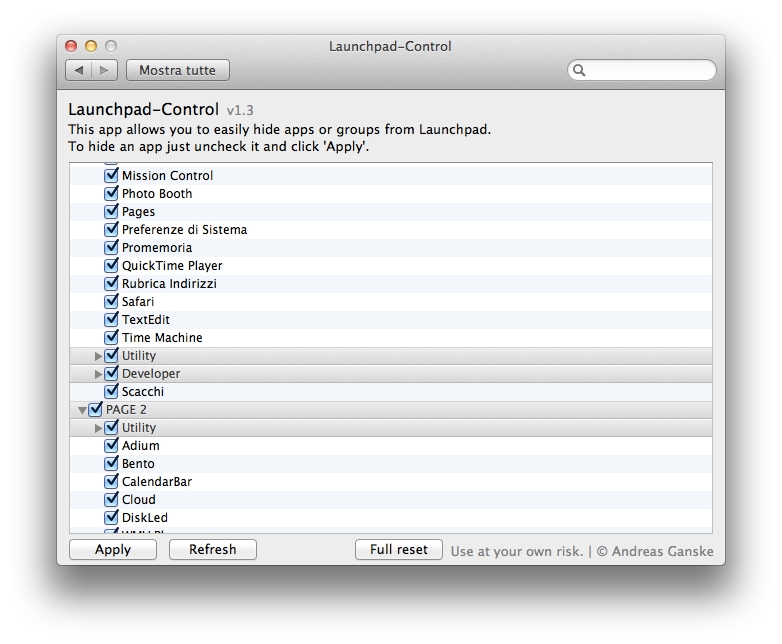Toggle the Promemoria checkbox

[111, 247]
